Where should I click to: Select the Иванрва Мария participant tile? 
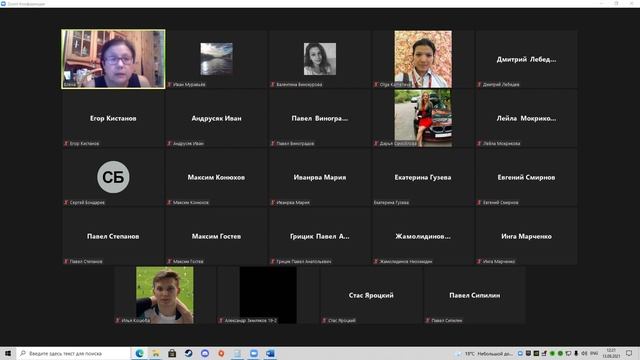[x=320, y=177]
